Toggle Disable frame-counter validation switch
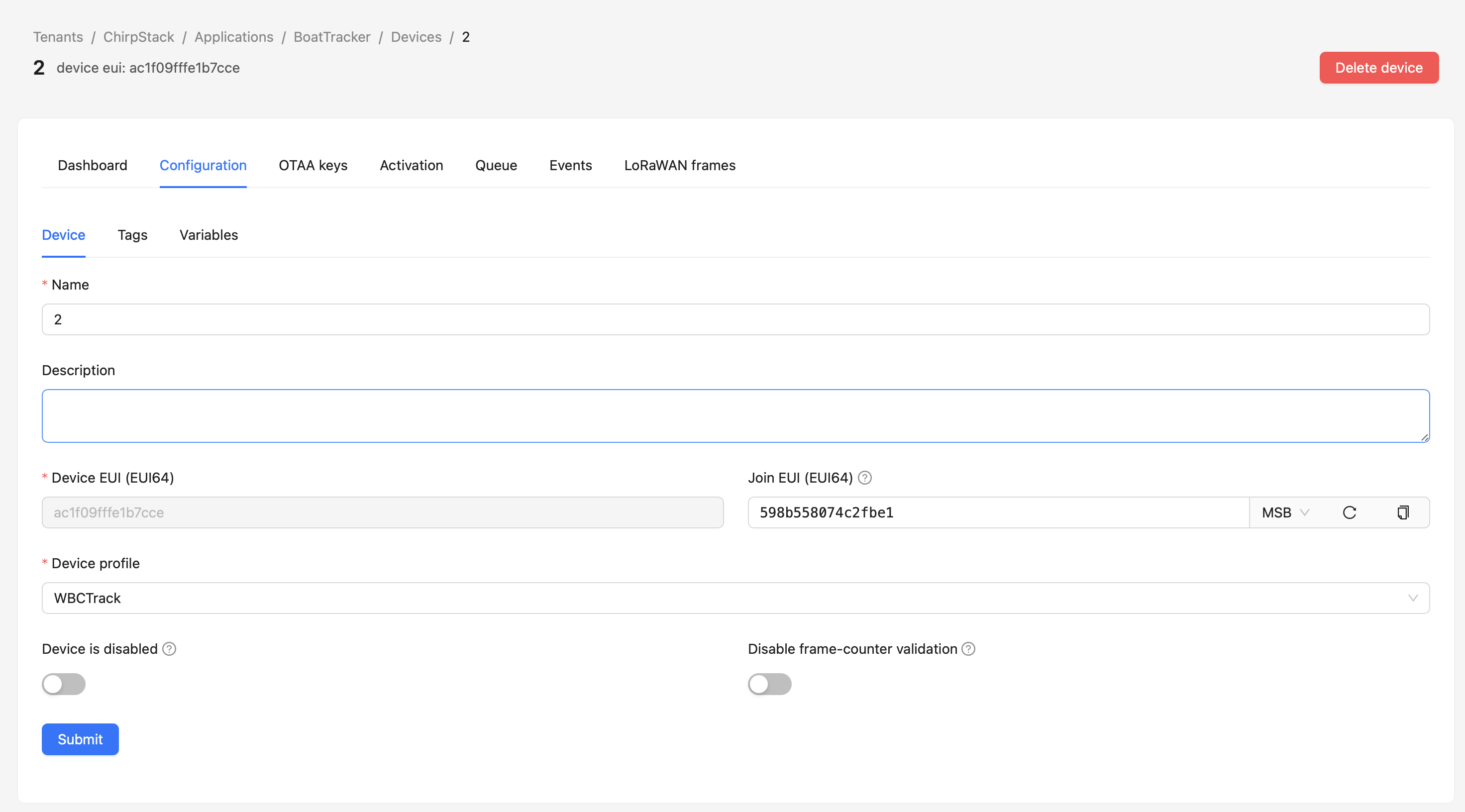Viewport: 1465px width, 812px height. [769, 684]
